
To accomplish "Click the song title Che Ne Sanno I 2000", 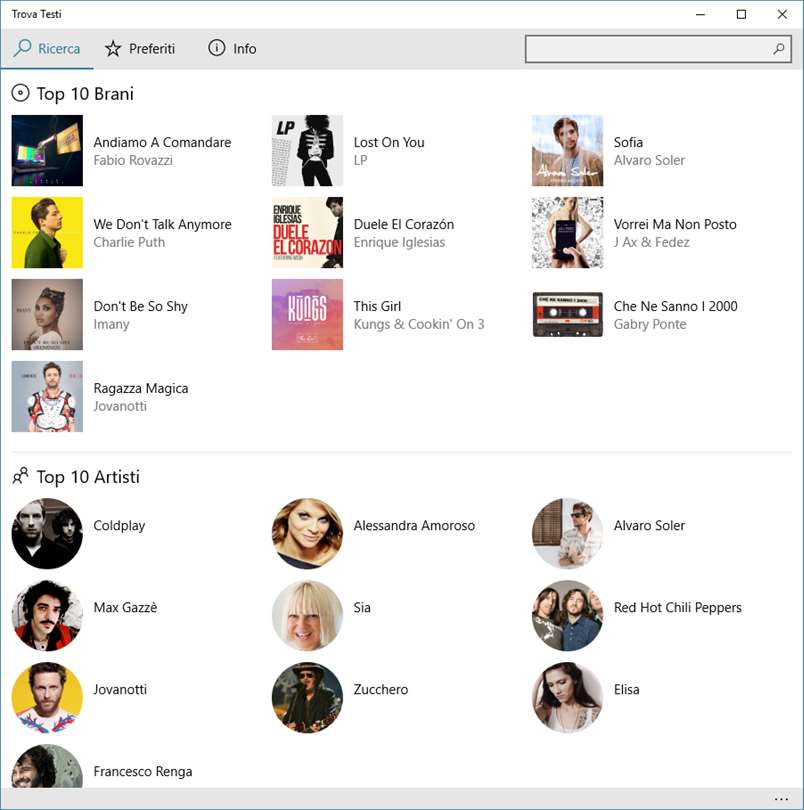I will 675,306.
